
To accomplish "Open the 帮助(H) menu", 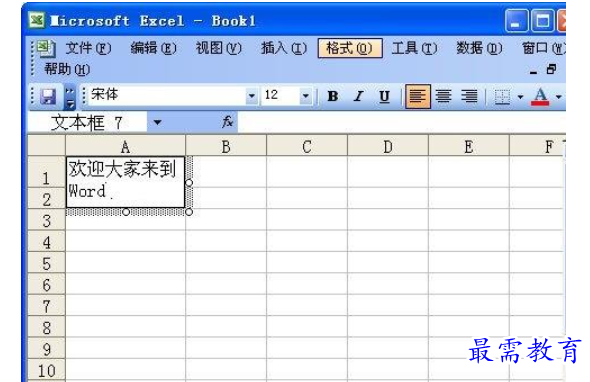I will 67,69.
